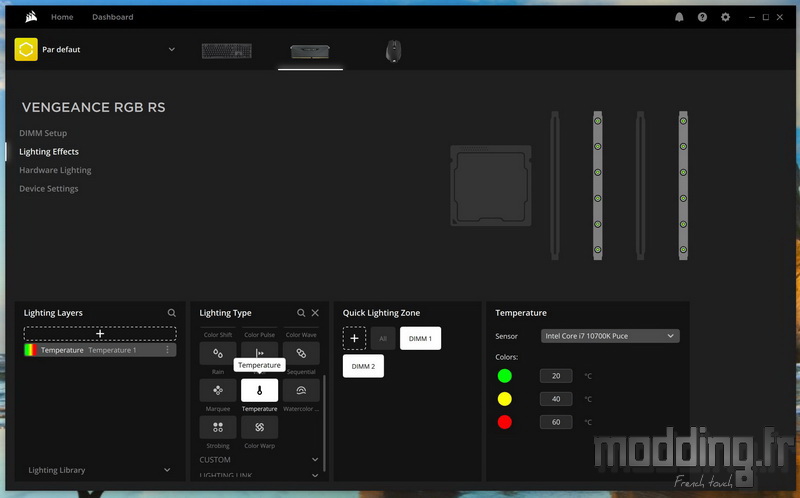Image resolution: width=800 pixels, height=498 pixels.
Task: Choose the Temperature thermometer effect tile
Action: point(260,390)
